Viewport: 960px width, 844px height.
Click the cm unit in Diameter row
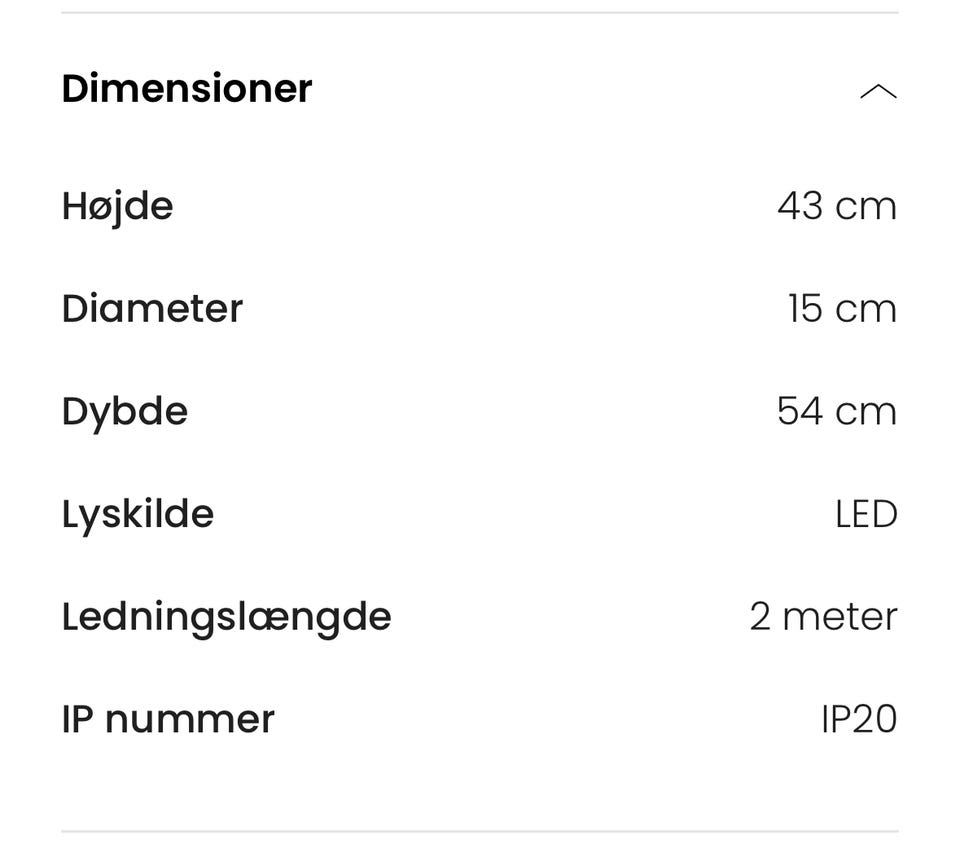(866, 308)
